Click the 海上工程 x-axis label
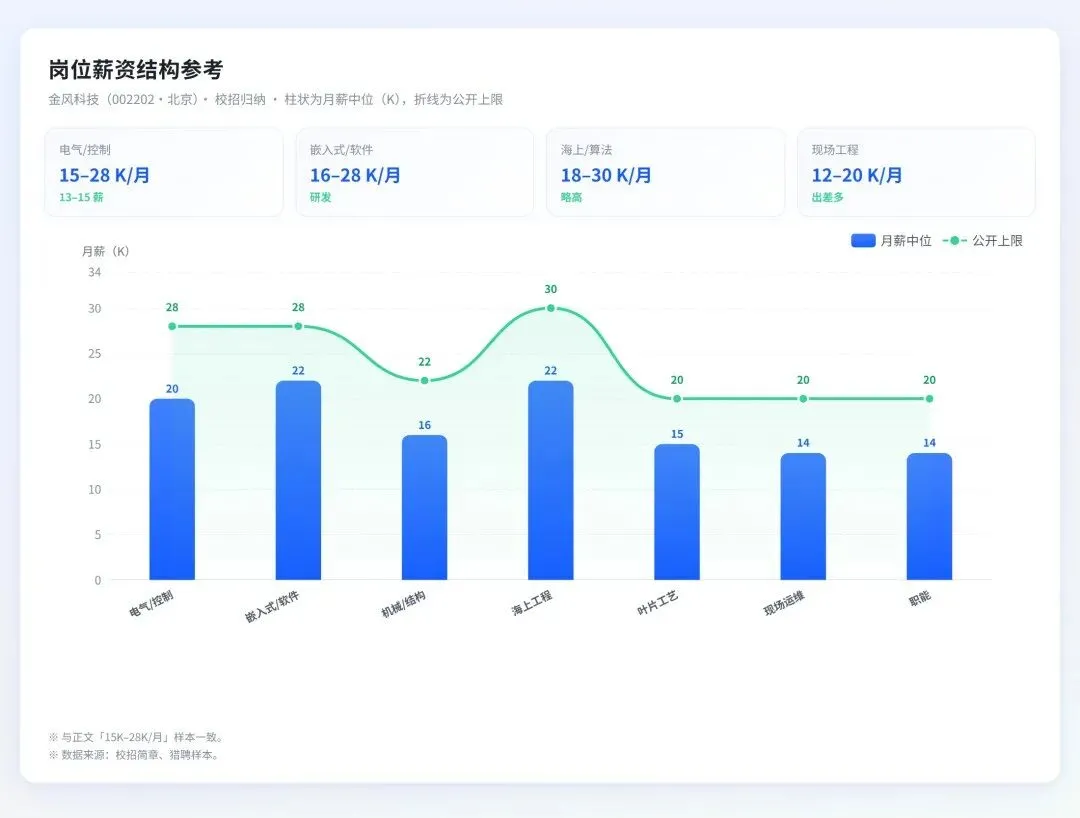The width and height of the screenshot is (1080, 818). [531, 602]
